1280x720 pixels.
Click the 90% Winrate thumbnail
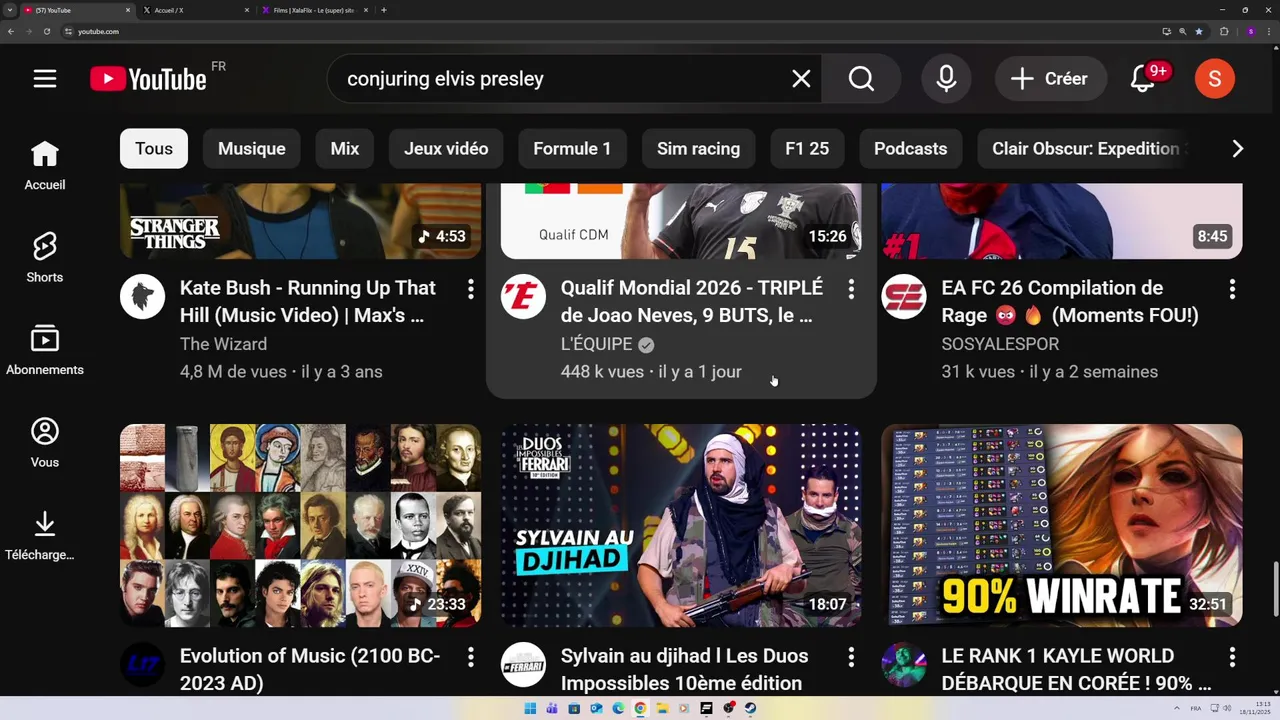point(1062,525)
